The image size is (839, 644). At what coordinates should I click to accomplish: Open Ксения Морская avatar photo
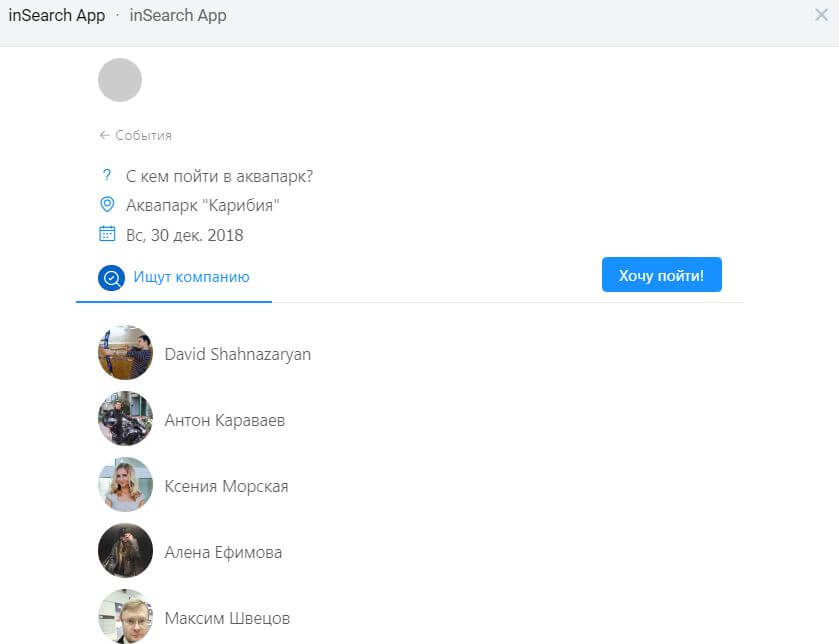point(125,485)
